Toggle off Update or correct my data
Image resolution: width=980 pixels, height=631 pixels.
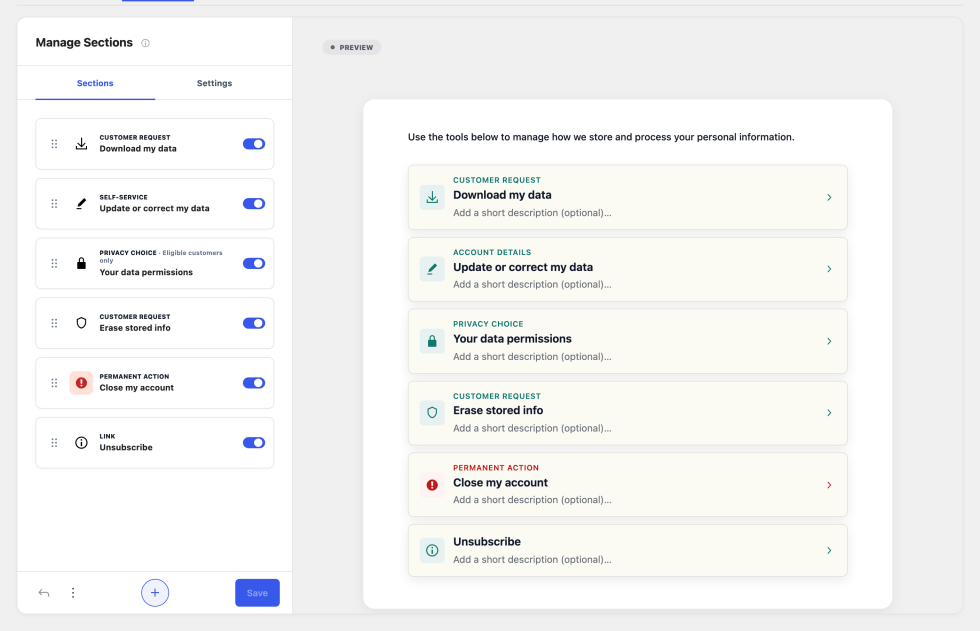pos(254,204)
